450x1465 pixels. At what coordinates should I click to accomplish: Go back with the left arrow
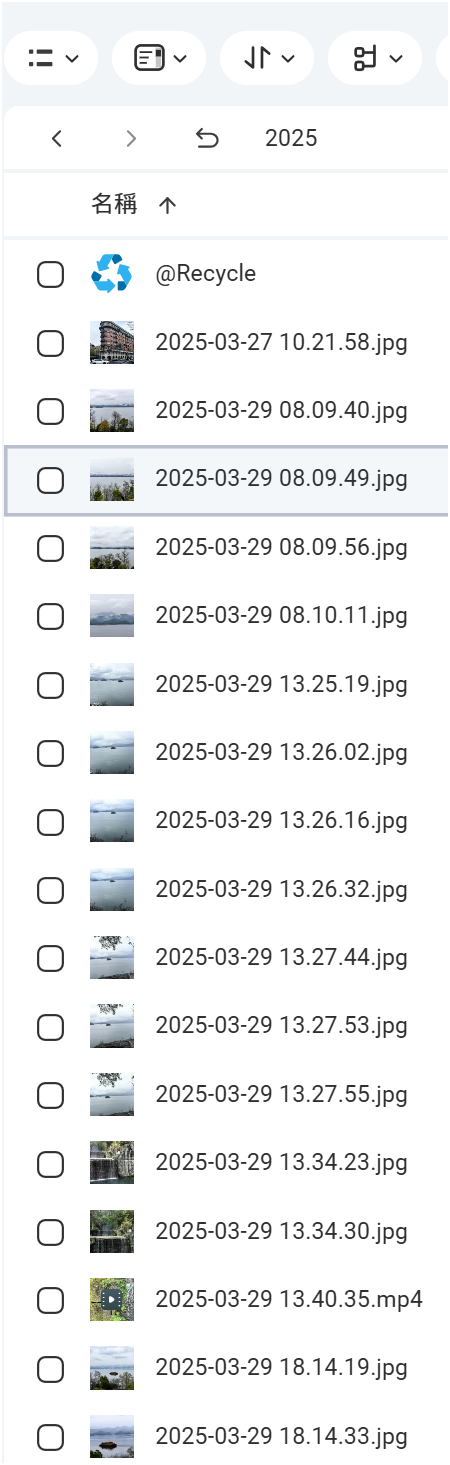tap(57, 139)
